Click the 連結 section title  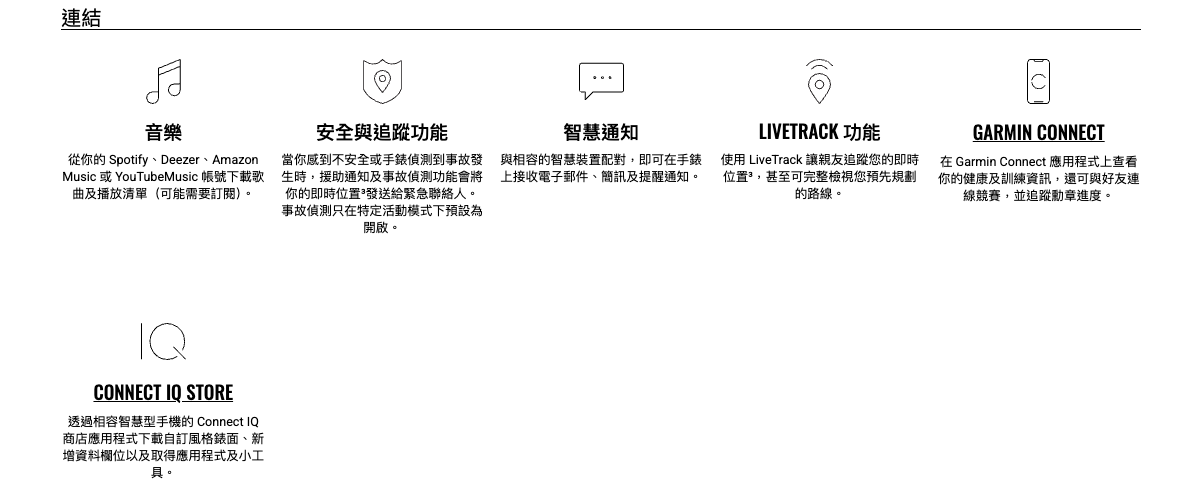[81, 18]
